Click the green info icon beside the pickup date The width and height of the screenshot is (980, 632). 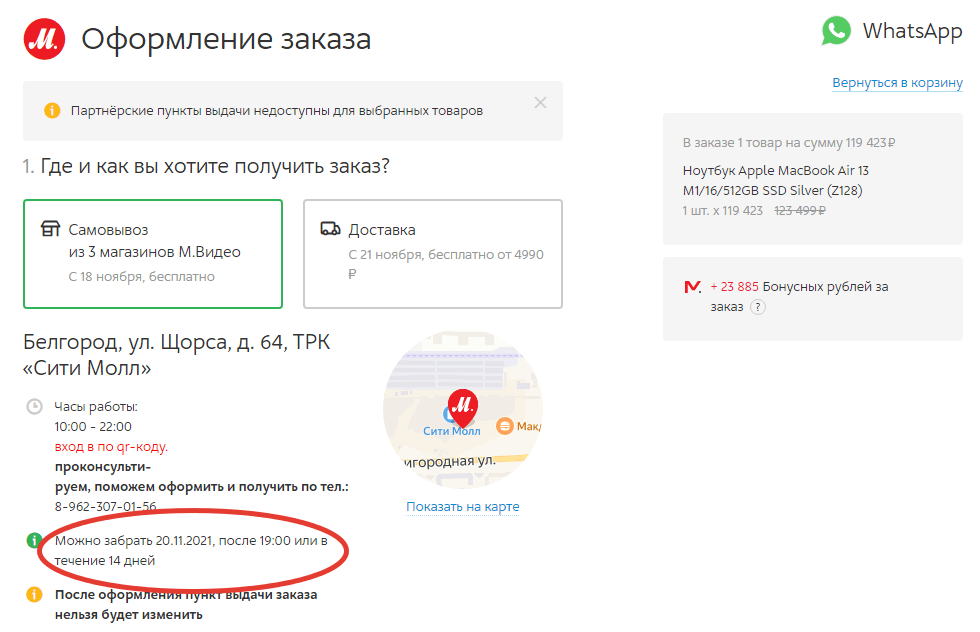[x=34, y=540]
